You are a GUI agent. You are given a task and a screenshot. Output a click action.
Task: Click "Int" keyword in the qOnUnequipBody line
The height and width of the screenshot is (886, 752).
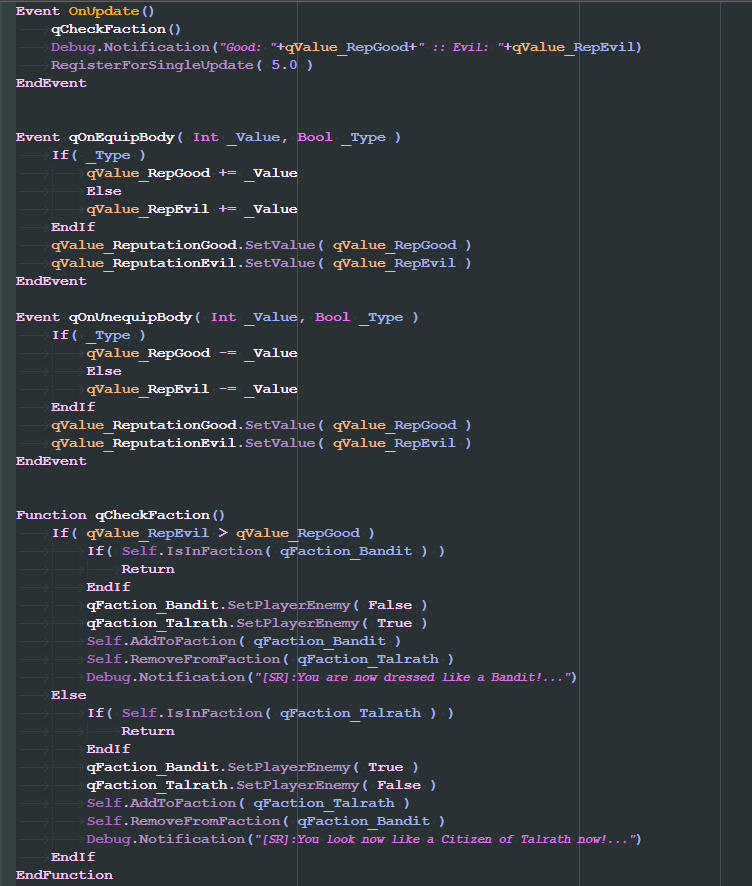coord(223,317)
